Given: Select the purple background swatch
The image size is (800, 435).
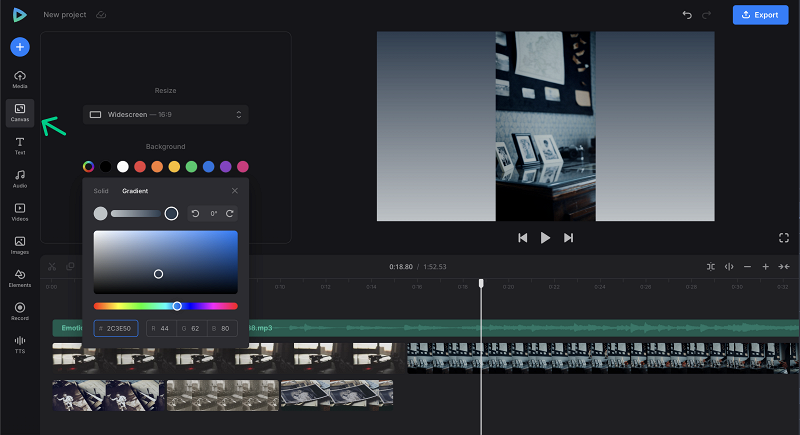Looking at the screenshot, I should pos(226,167).
